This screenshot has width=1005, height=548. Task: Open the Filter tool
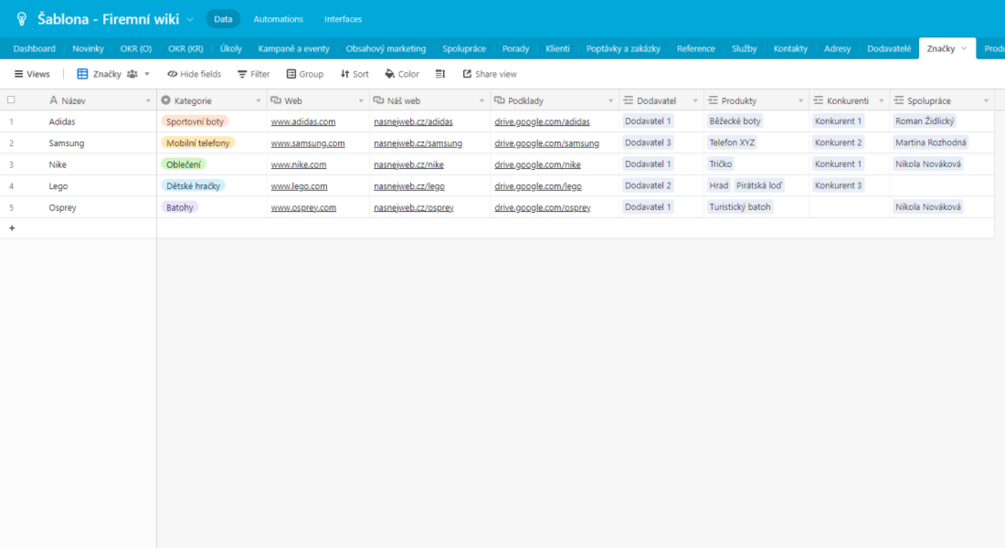click(254, 74)
